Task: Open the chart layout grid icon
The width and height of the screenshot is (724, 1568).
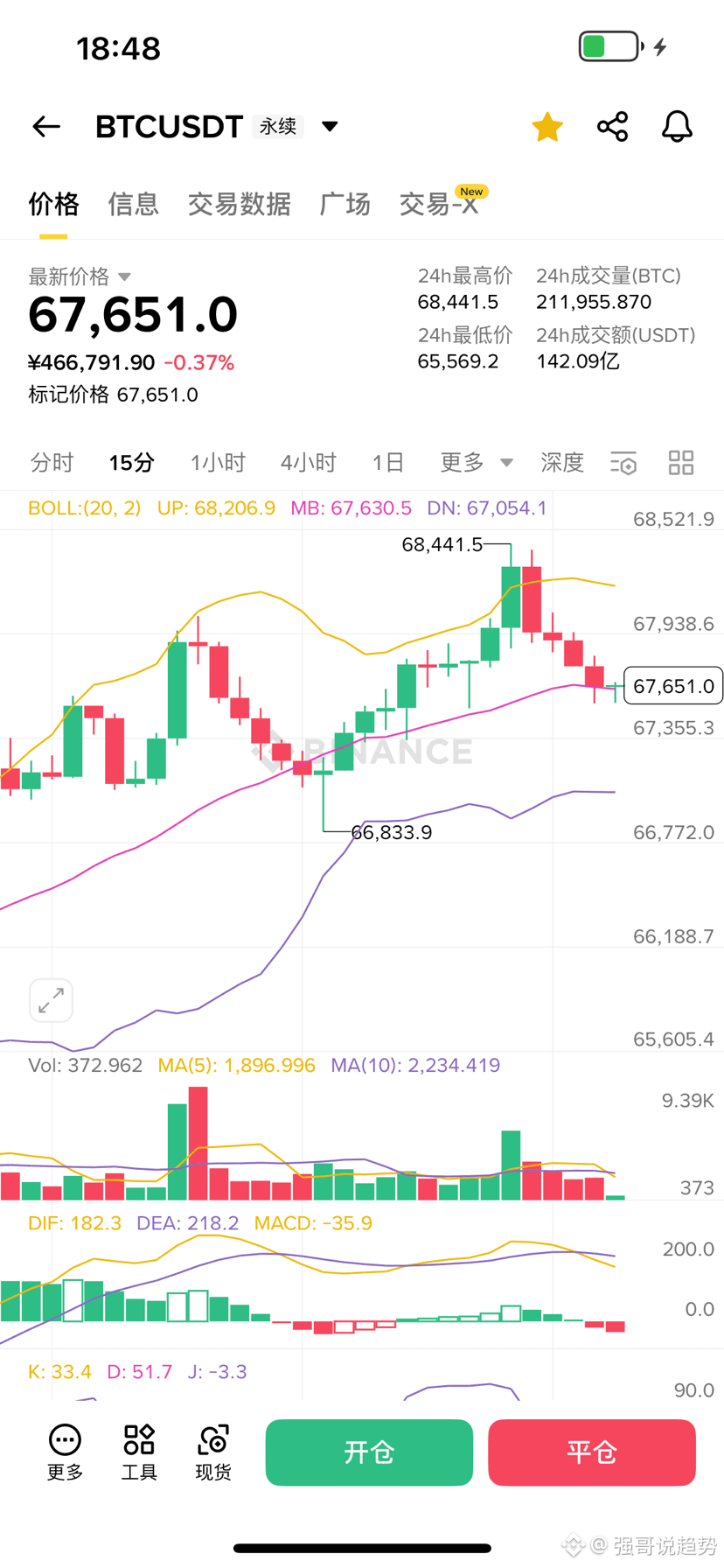Action: point(681,463)
